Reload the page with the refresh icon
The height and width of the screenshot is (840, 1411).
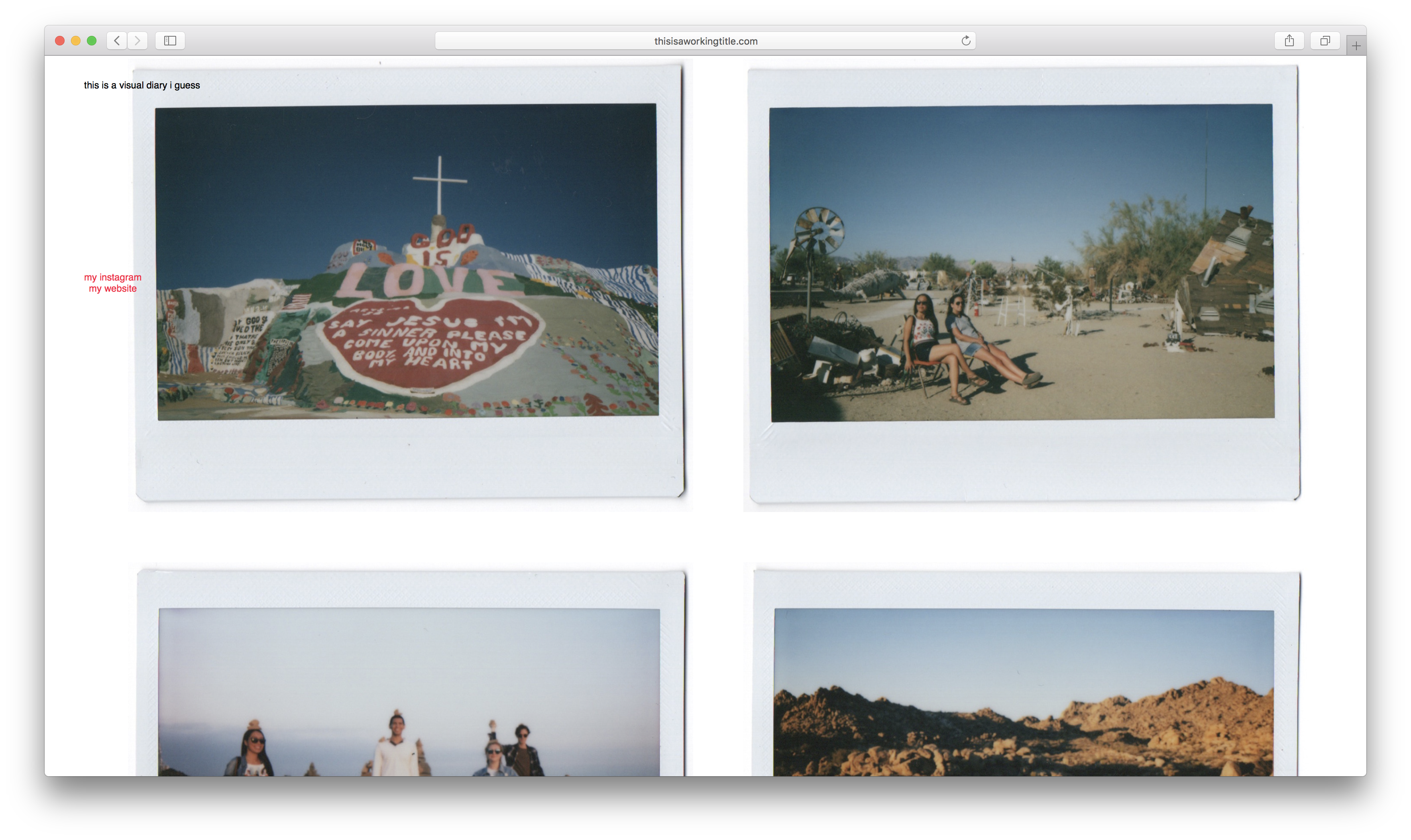tap(965, 41)
